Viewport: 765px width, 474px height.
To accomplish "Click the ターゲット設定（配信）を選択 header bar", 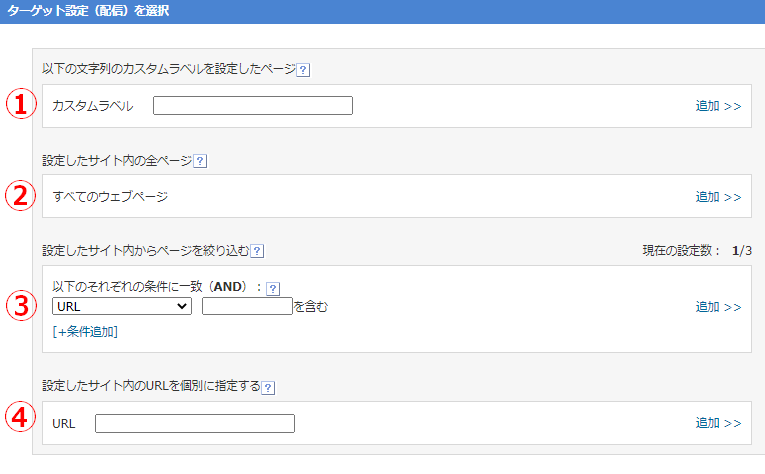I will (382, 12).
